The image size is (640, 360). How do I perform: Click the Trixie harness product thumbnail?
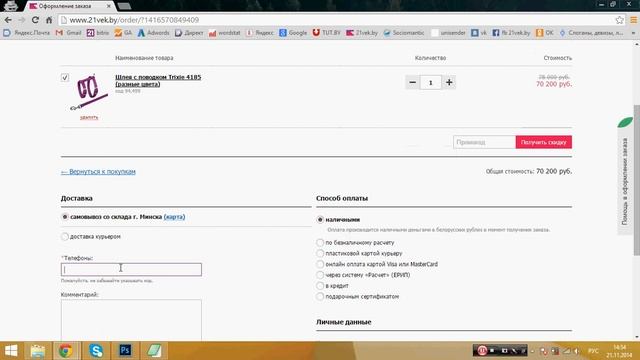tap(89, 92)
